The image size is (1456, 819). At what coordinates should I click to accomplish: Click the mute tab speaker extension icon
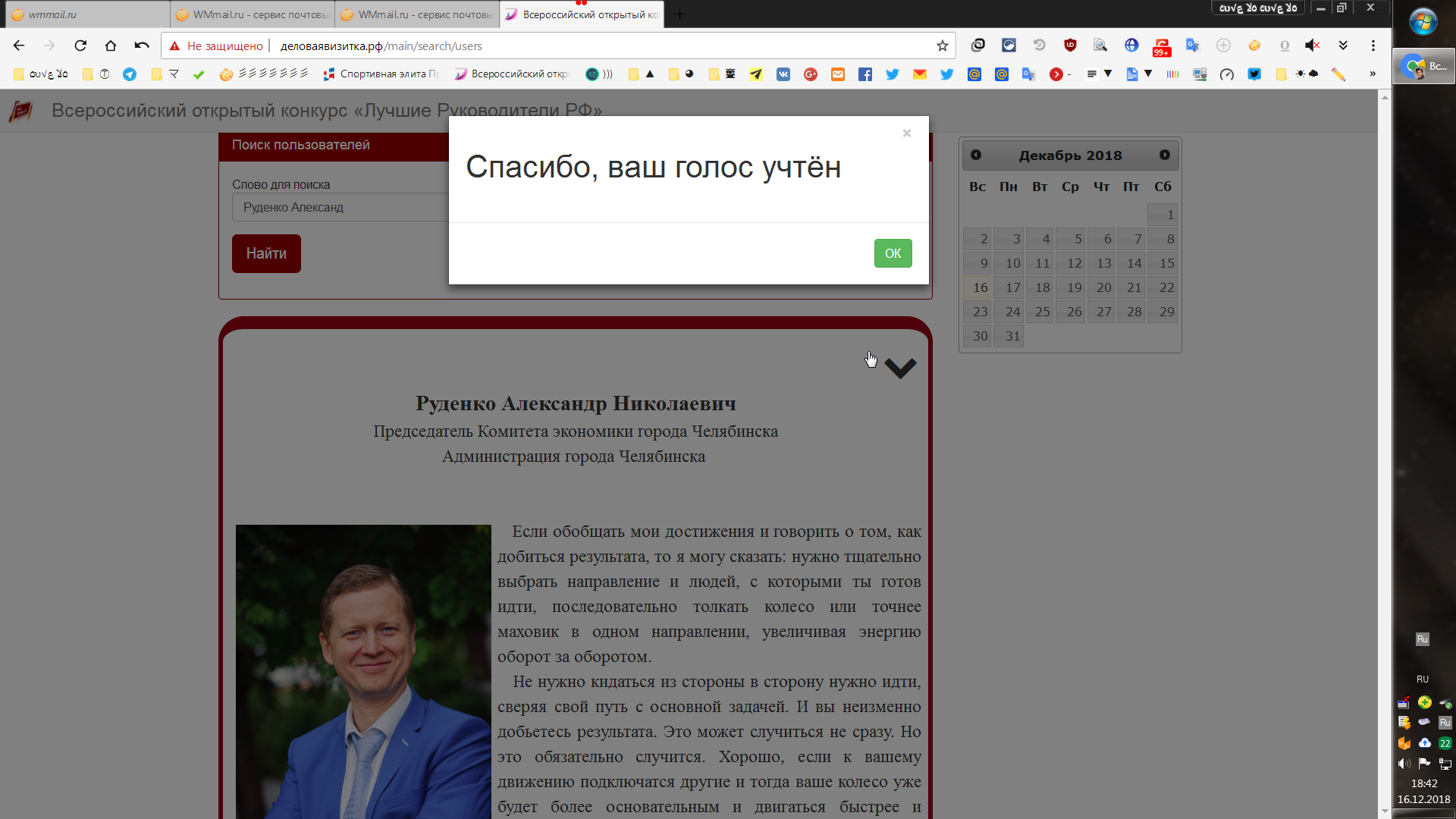click(1313, 45)
